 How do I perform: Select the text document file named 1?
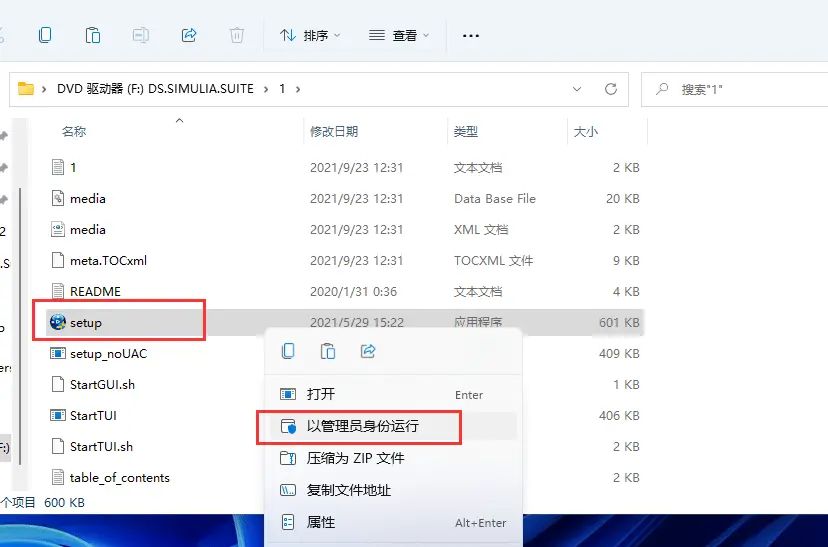(x=73, y=167)
